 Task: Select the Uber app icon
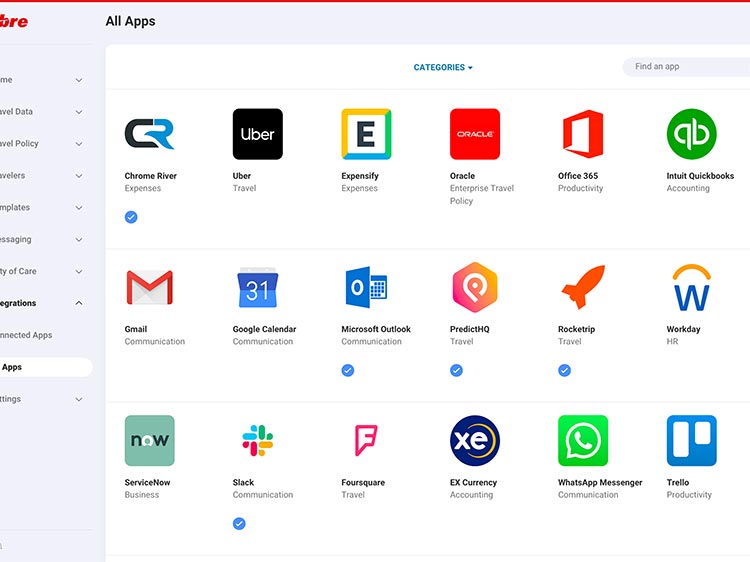257,134
